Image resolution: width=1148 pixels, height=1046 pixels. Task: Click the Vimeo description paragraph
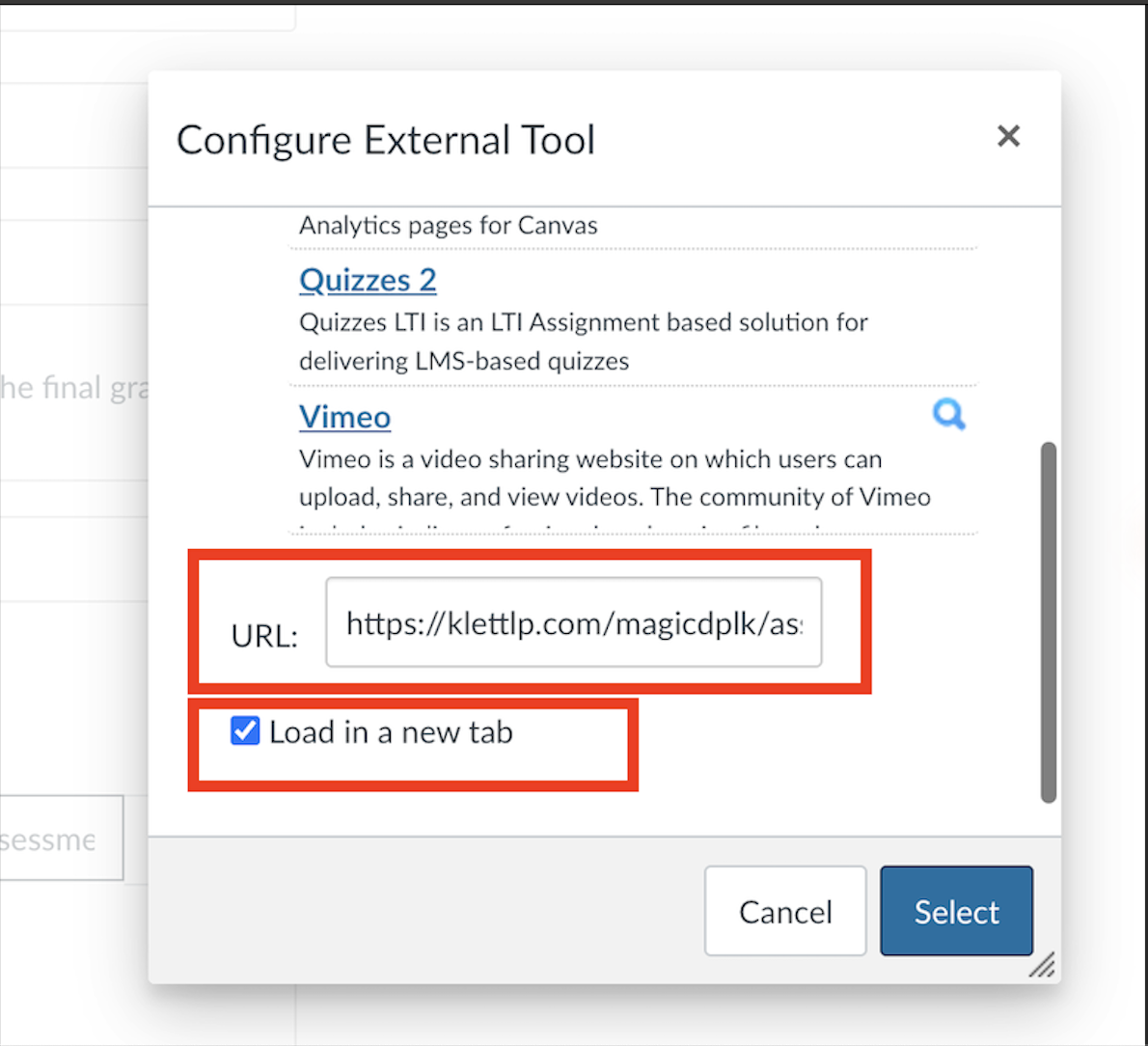pos(614,479)
